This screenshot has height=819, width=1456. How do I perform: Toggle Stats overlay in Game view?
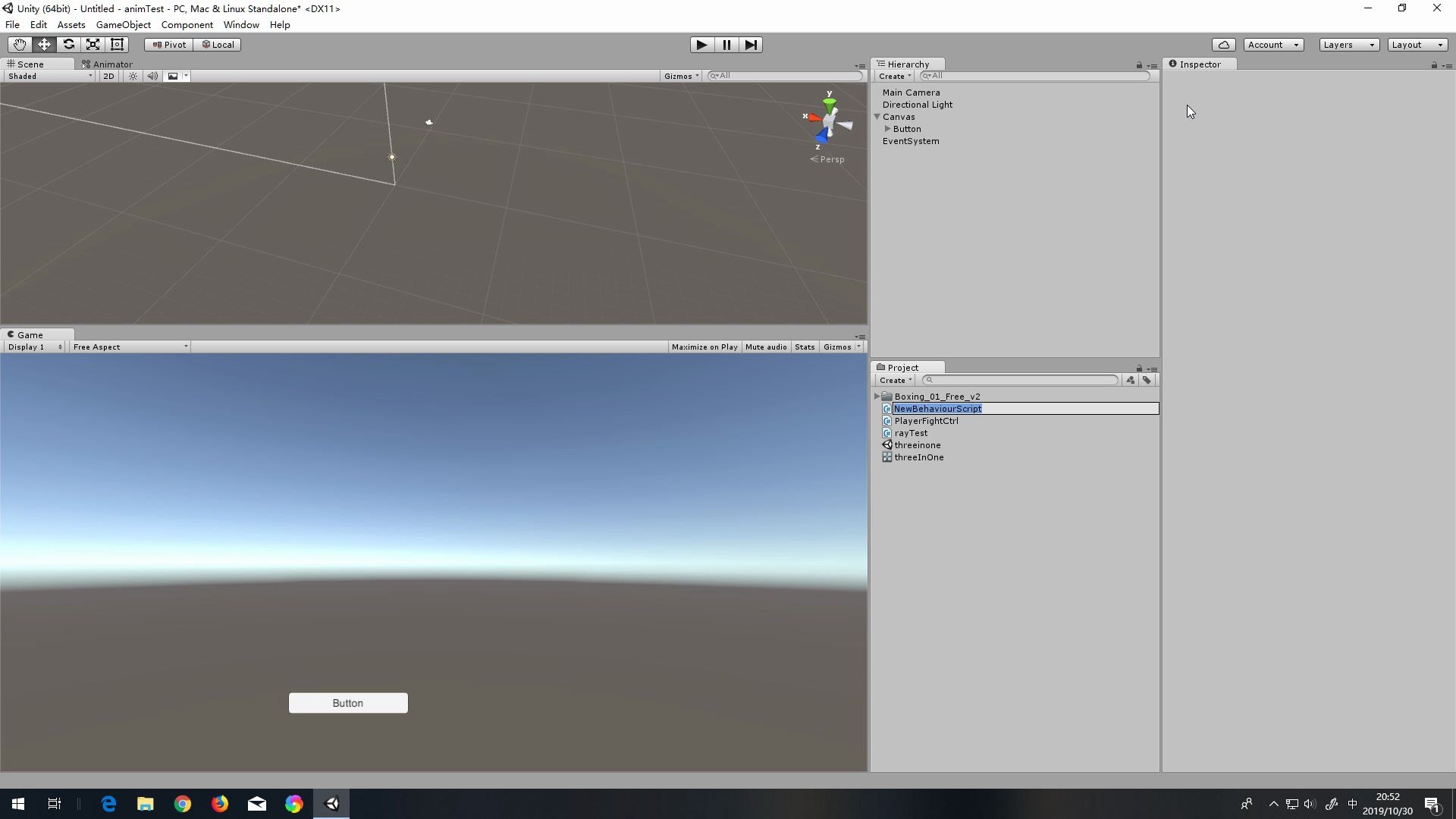pyautogui.click(x=805, y=347)
